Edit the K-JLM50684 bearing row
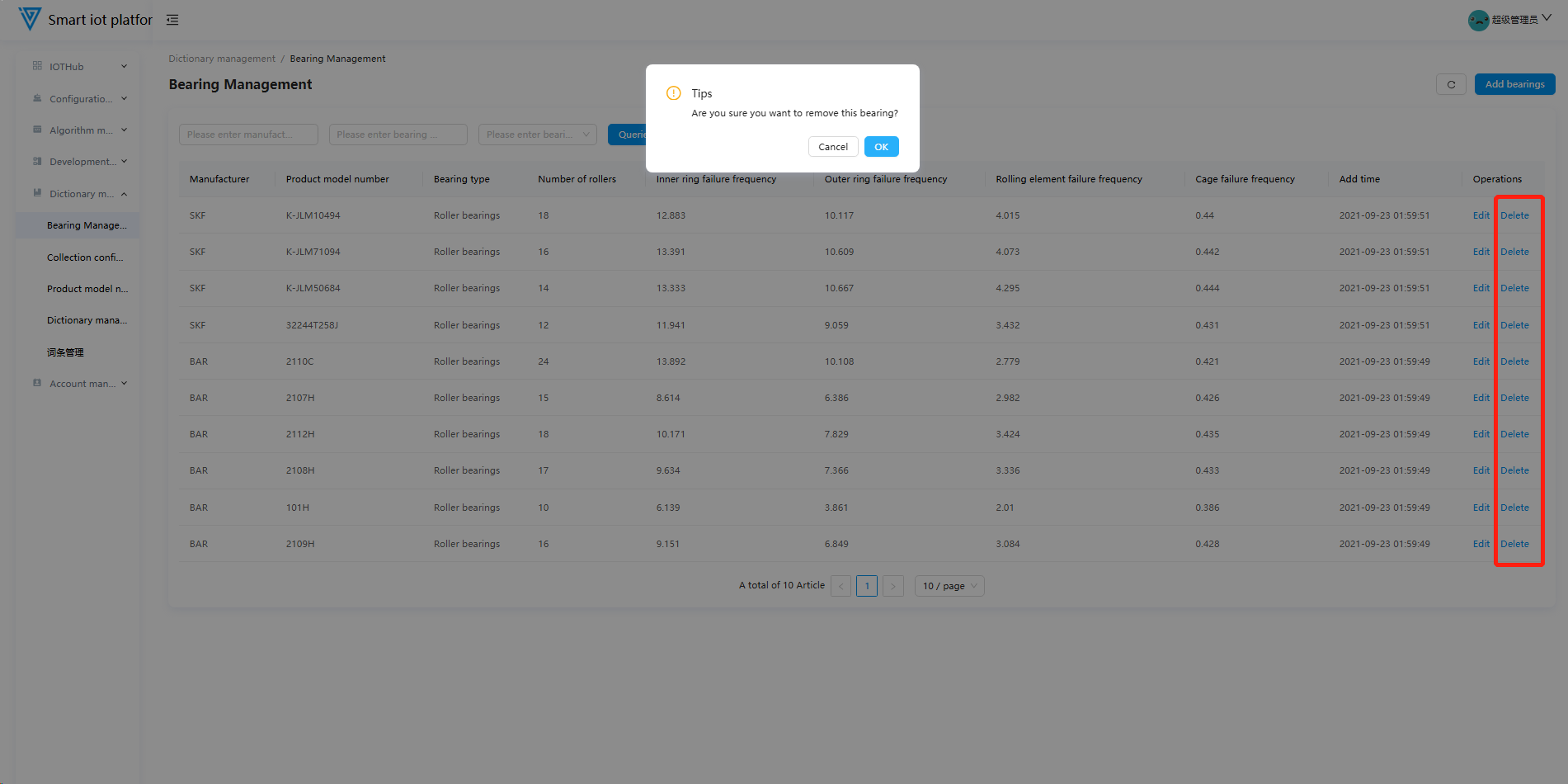 point(1481,288)
